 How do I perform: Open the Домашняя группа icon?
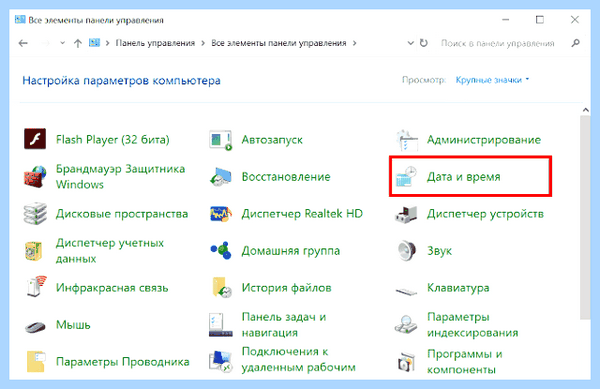[221, 251]
